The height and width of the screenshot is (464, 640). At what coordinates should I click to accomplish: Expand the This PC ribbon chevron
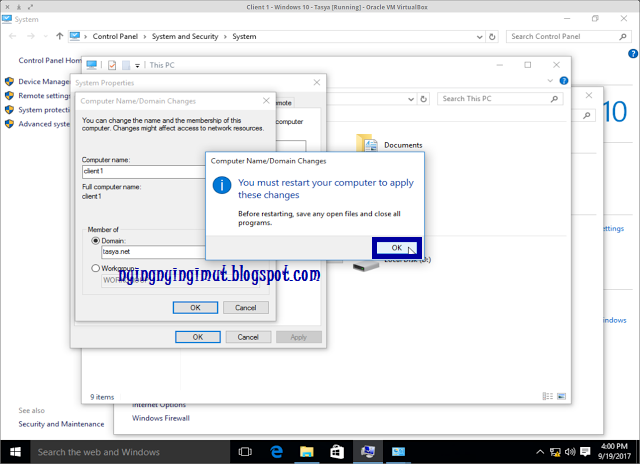[x=550, y=81]
